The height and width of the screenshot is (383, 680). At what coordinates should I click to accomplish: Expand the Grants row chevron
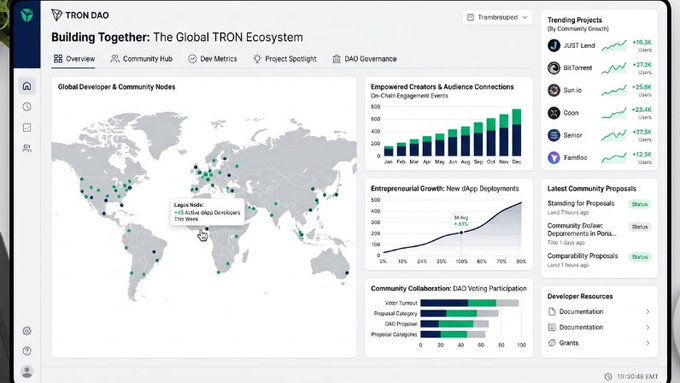point(648,343)
